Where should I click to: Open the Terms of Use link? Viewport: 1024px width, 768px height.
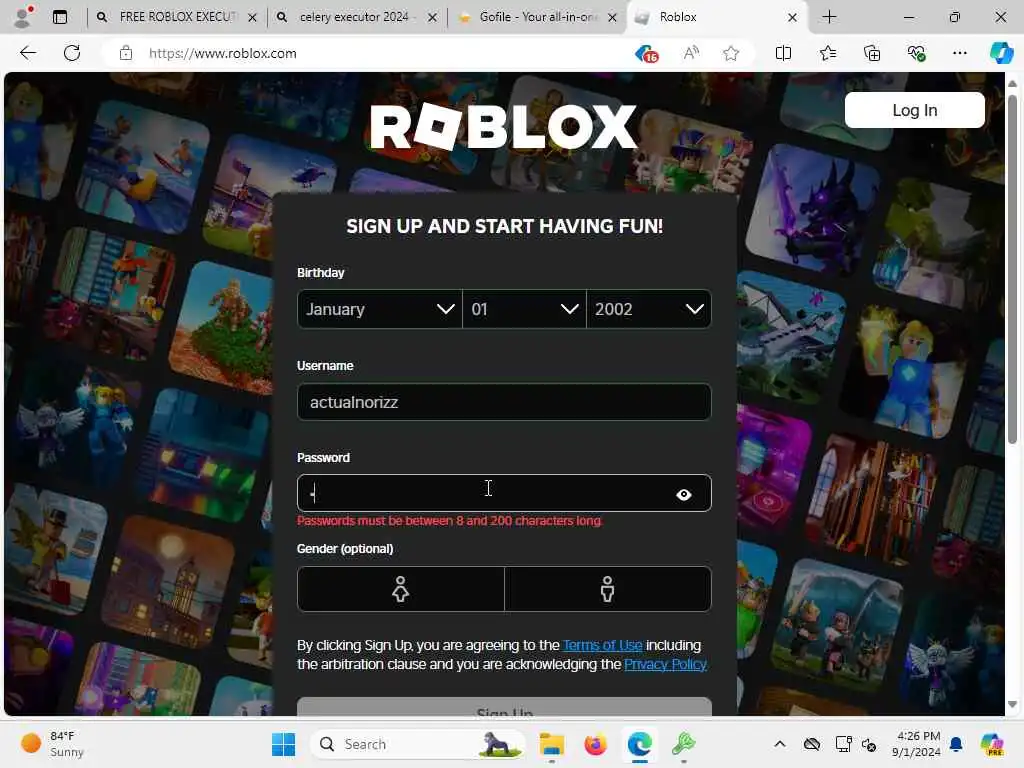click(603, 645)
